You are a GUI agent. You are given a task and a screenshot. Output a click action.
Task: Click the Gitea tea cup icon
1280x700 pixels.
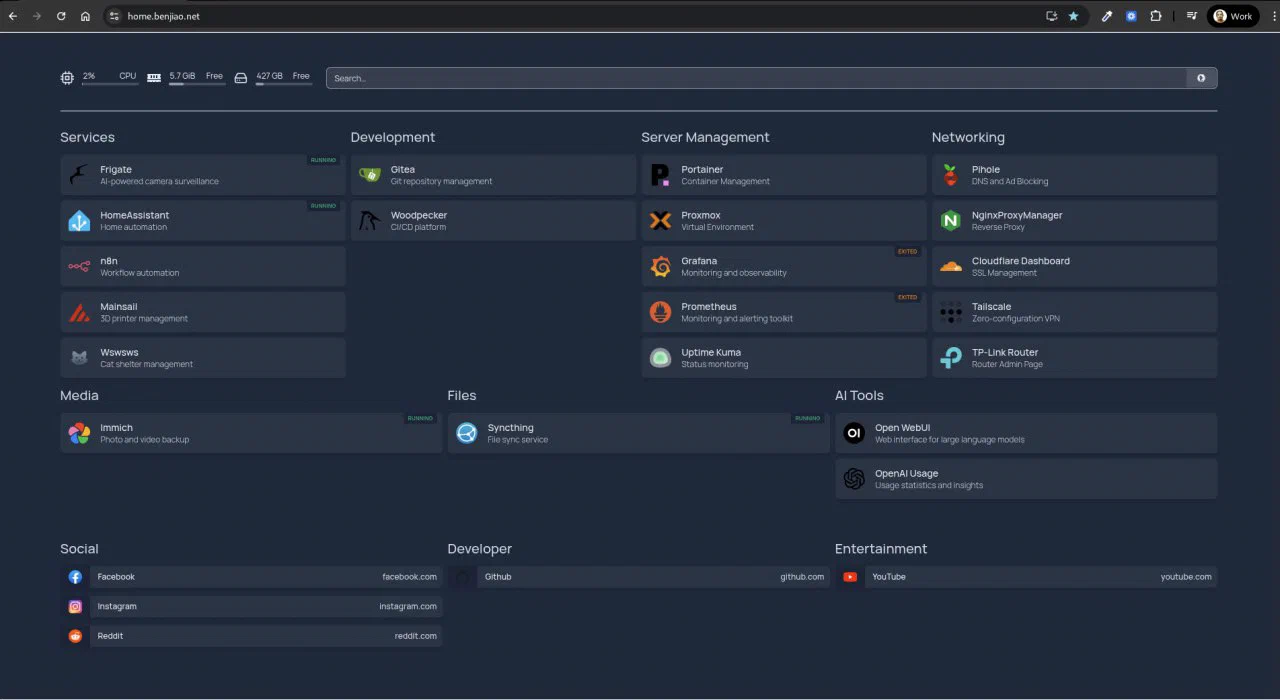[x=370, y=175]
